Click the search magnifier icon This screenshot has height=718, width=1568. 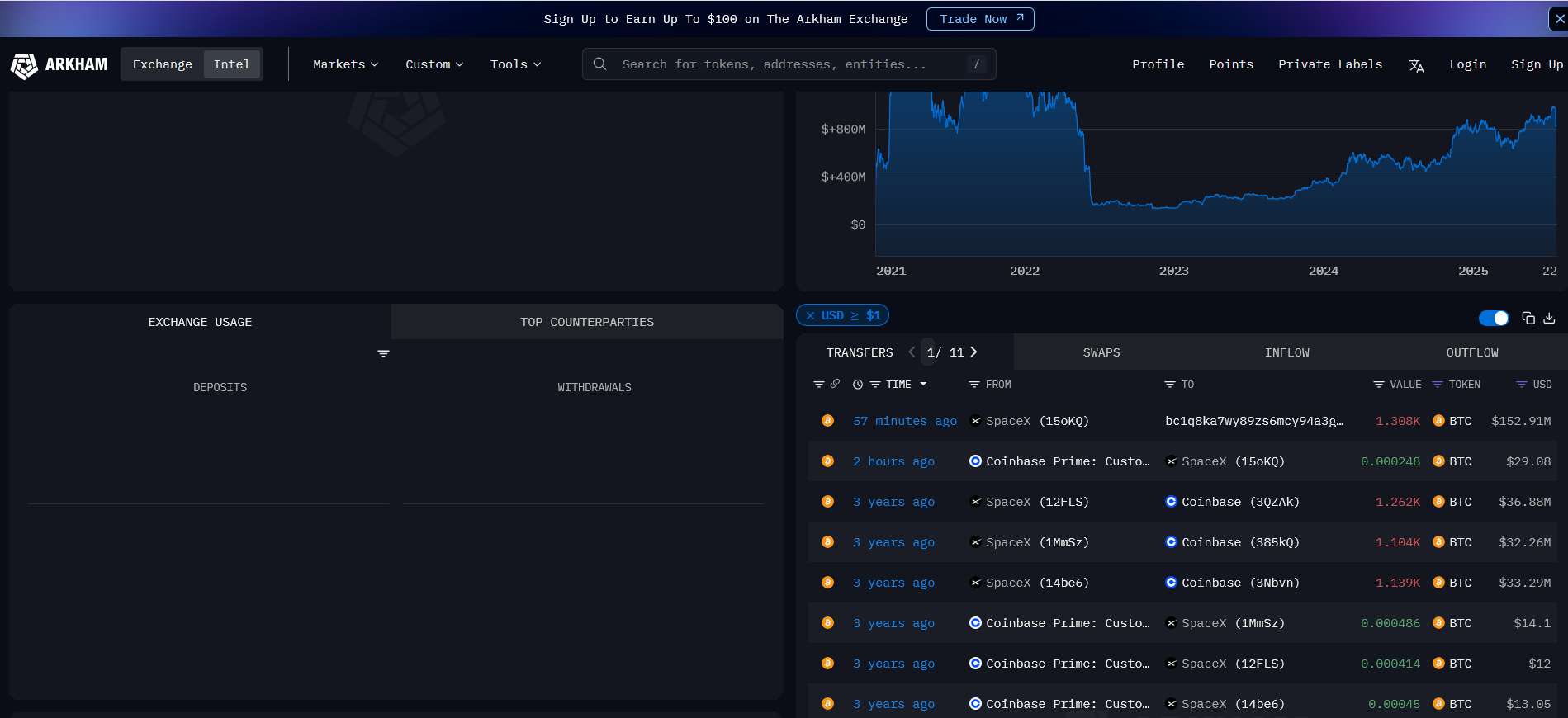tap(600, 64)
